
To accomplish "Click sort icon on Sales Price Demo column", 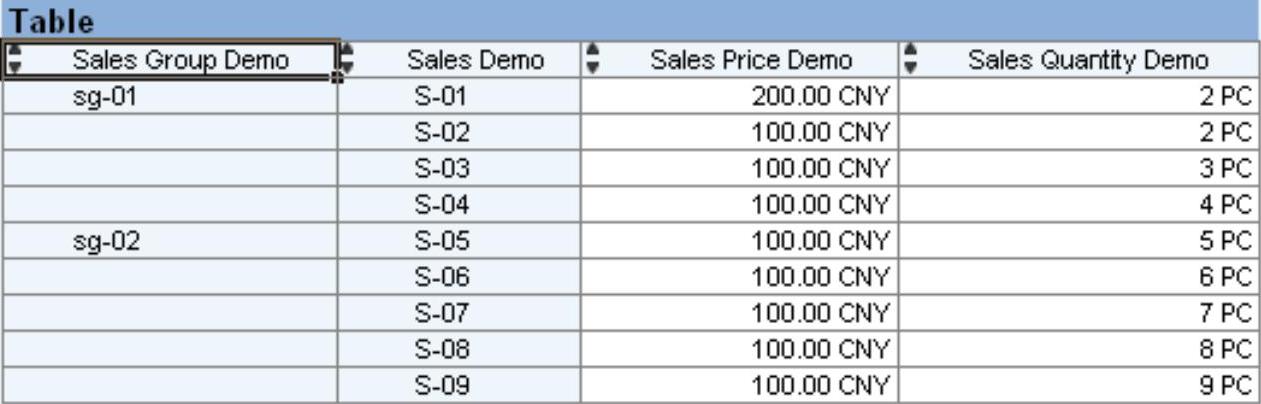I will 592,60.
